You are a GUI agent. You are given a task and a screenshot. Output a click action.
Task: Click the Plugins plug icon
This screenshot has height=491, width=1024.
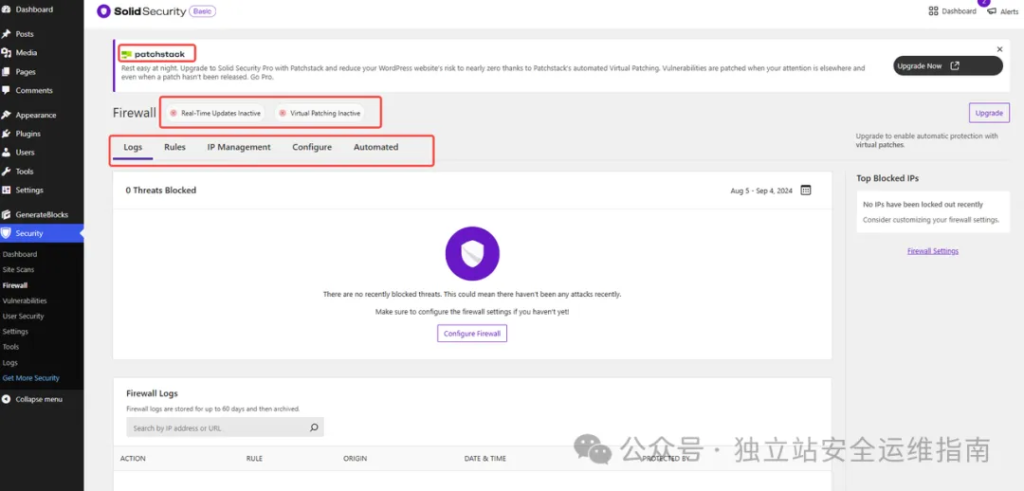coord(7,134)
